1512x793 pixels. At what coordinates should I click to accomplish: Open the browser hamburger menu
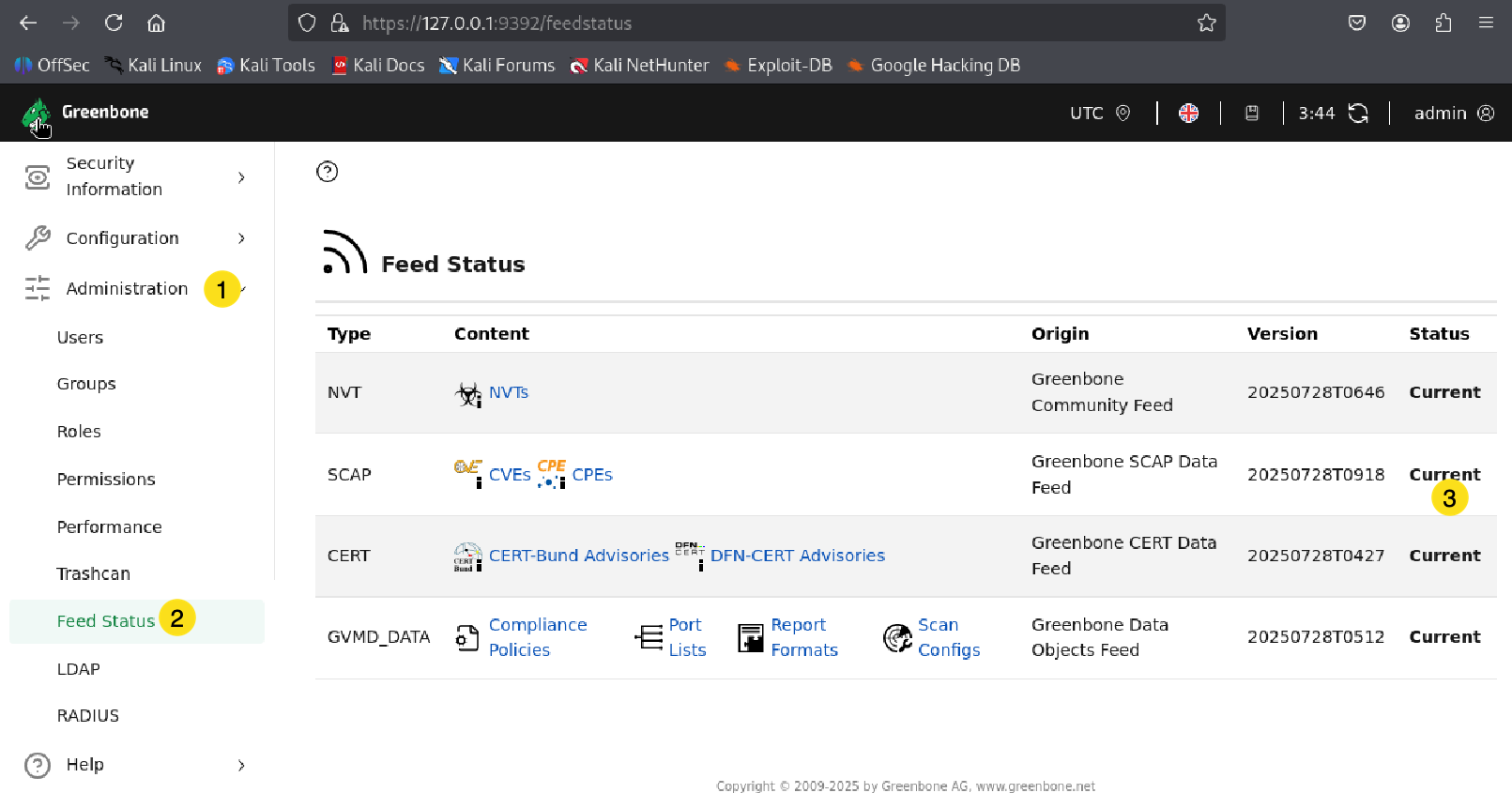pos(1486,23)
